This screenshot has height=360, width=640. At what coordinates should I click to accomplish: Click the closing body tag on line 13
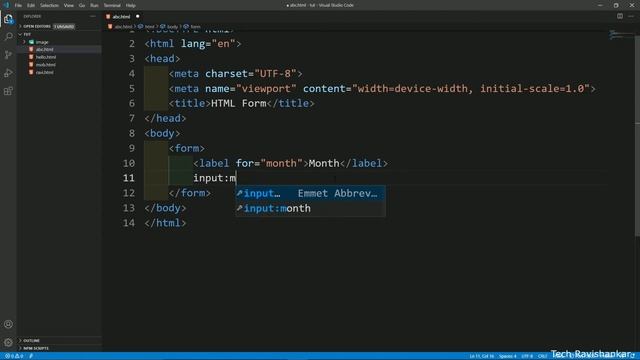pos(165,208)
